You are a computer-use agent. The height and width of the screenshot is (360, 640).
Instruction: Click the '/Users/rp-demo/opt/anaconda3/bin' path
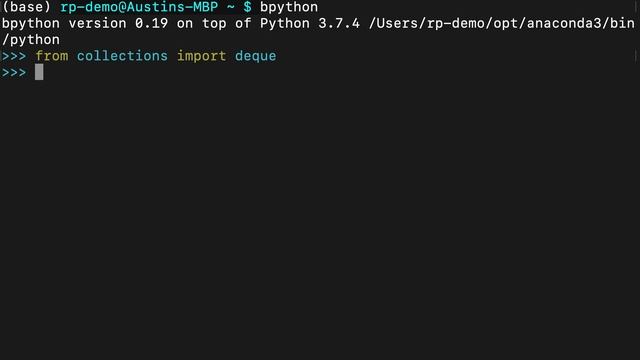tap(502, 24)
